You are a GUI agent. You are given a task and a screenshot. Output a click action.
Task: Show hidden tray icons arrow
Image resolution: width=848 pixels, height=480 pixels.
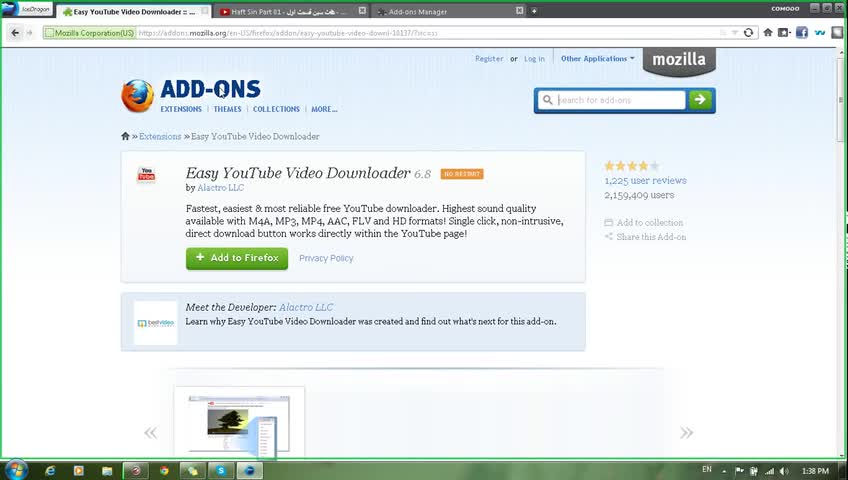[x=724, y=471]
